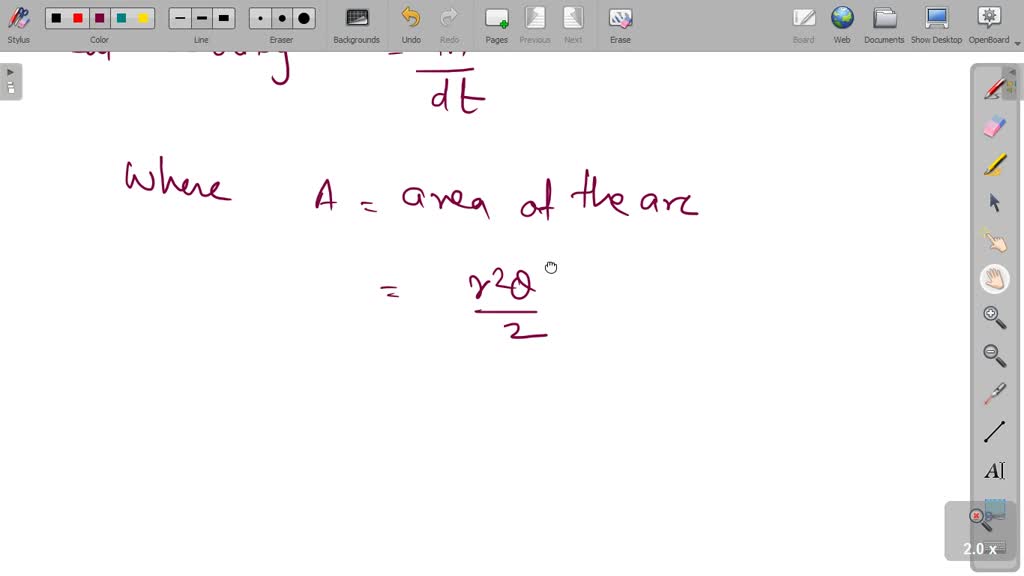Select the large eraser size
1024x576 pixels.
pos(304,18)
